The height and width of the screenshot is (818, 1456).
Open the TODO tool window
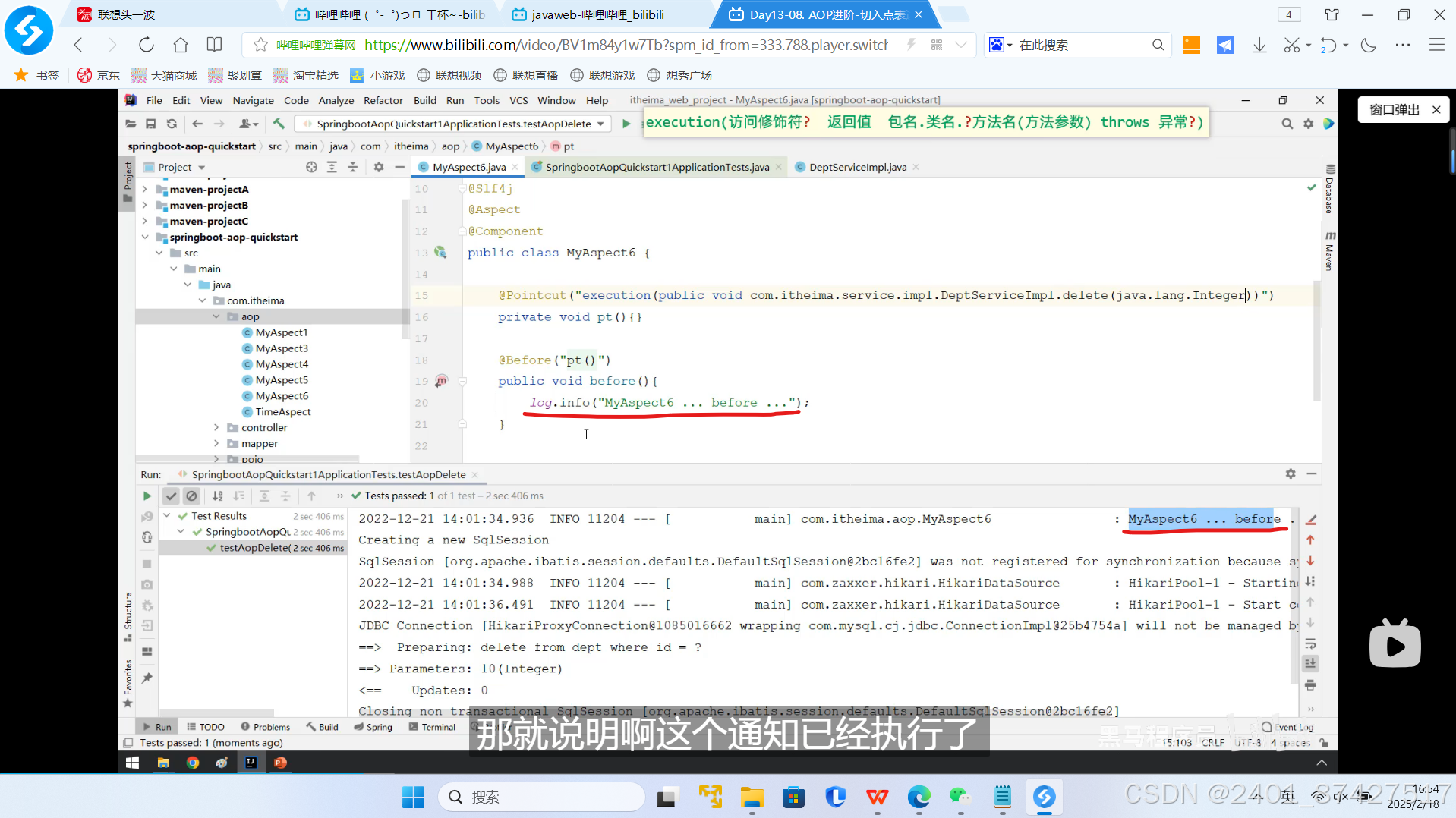coord(205,727)
